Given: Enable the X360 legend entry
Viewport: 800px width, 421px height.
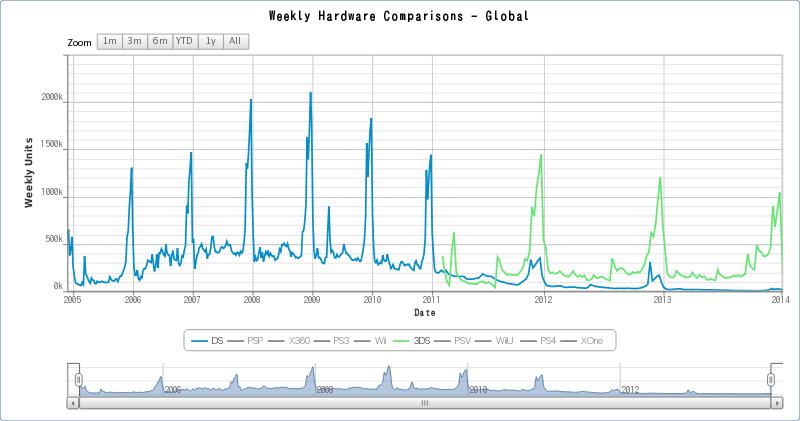Looking at the screenshot, I should point(289,340).
